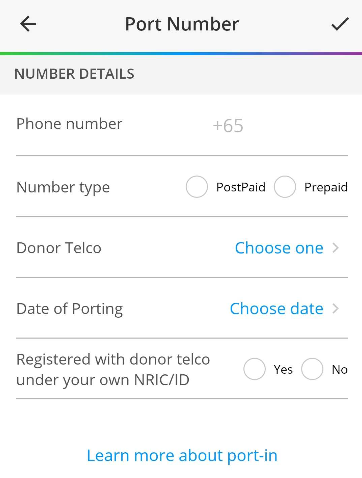Open the 'Choose date' porting date picker
The width and height of the screenshot is (362, 478).
[x=276, y=309]
